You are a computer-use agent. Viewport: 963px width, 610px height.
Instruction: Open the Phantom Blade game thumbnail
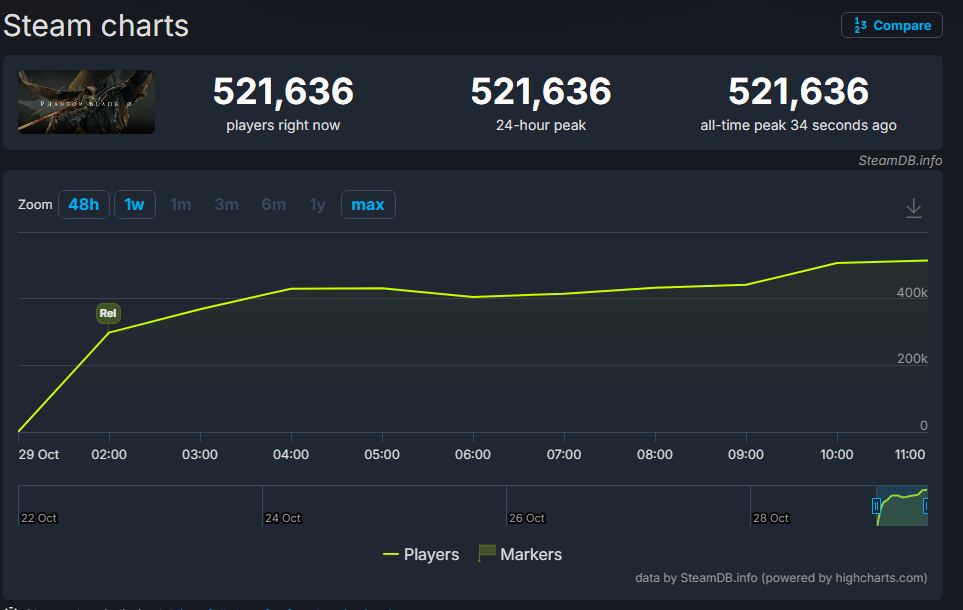(x=86, y=102)
